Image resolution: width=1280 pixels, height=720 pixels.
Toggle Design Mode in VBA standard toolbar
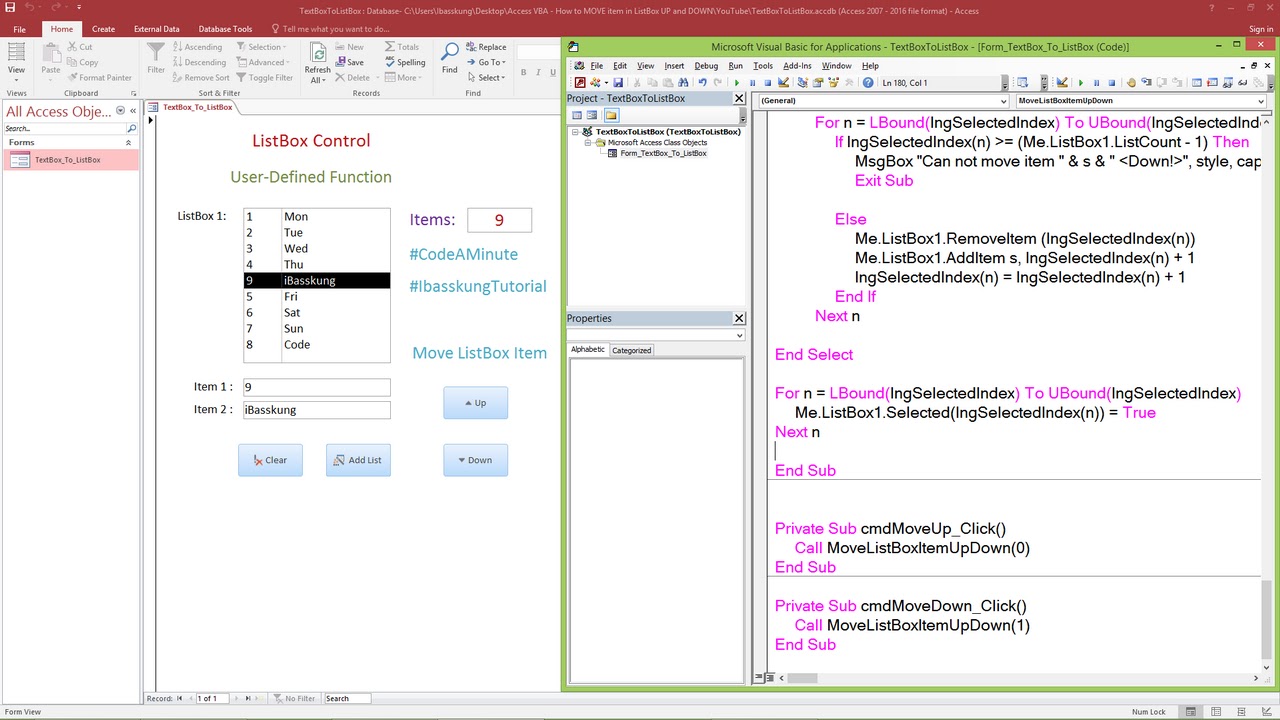[x=783, y=82]
